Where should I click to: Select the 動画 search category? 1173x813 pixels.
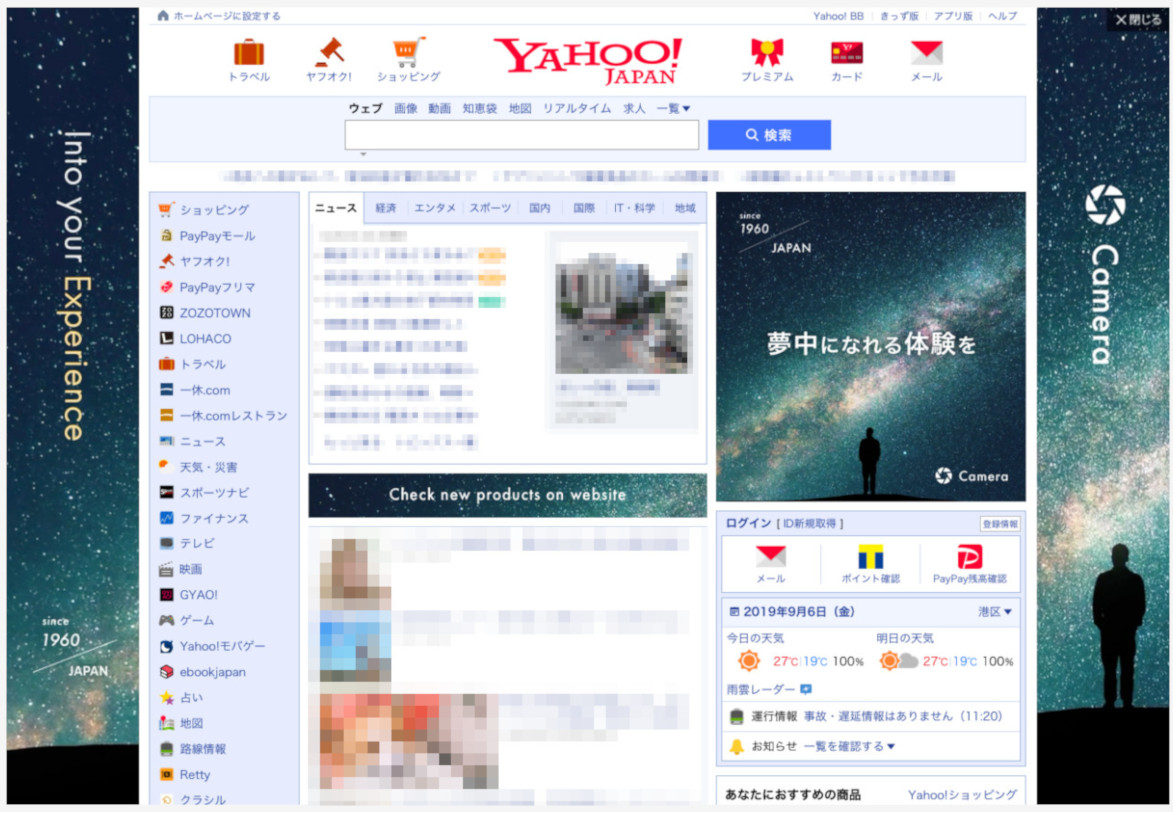pos(439,108)
